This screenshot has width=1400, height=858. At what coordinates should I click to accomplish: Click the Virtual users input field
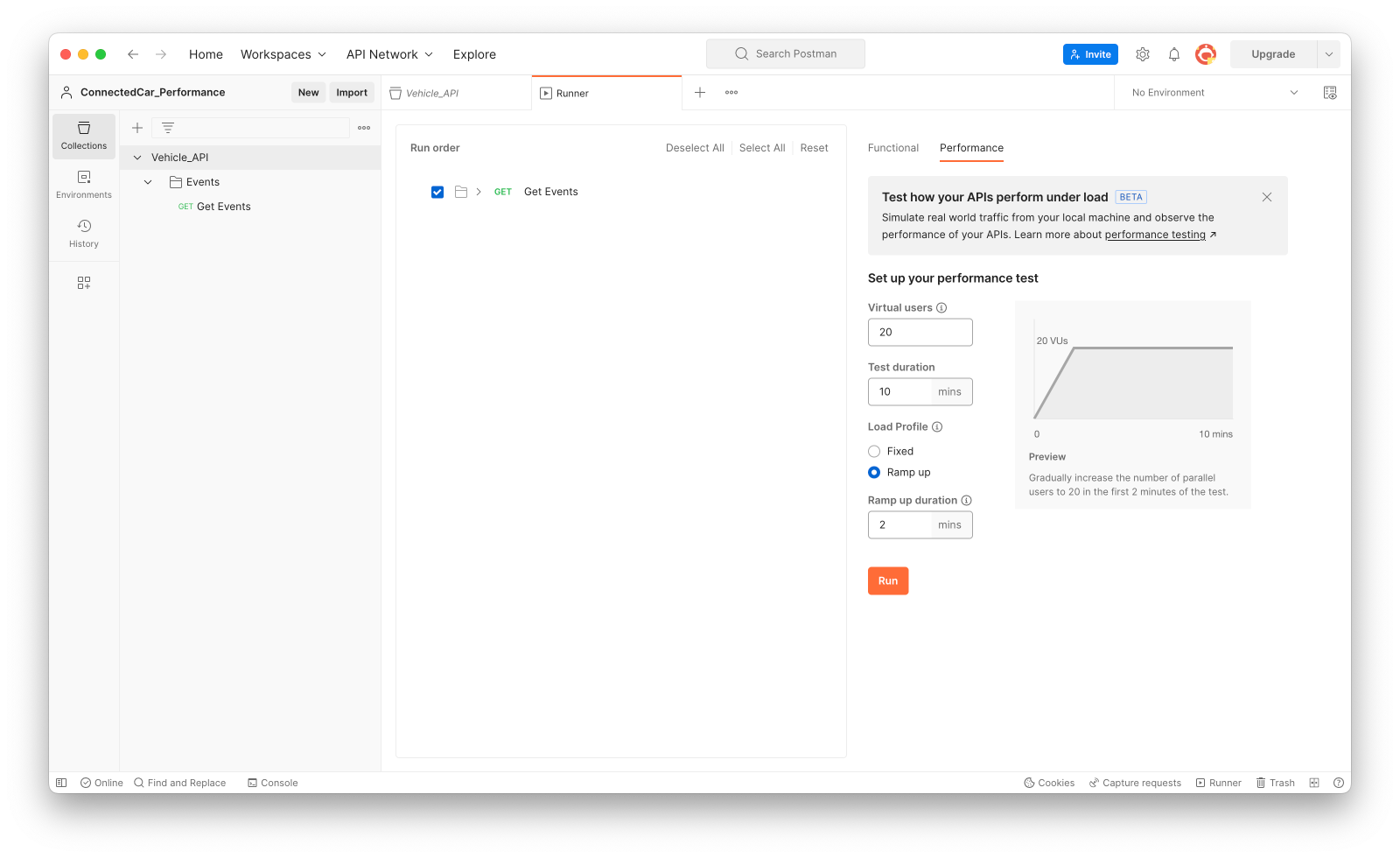pos(920,333)
